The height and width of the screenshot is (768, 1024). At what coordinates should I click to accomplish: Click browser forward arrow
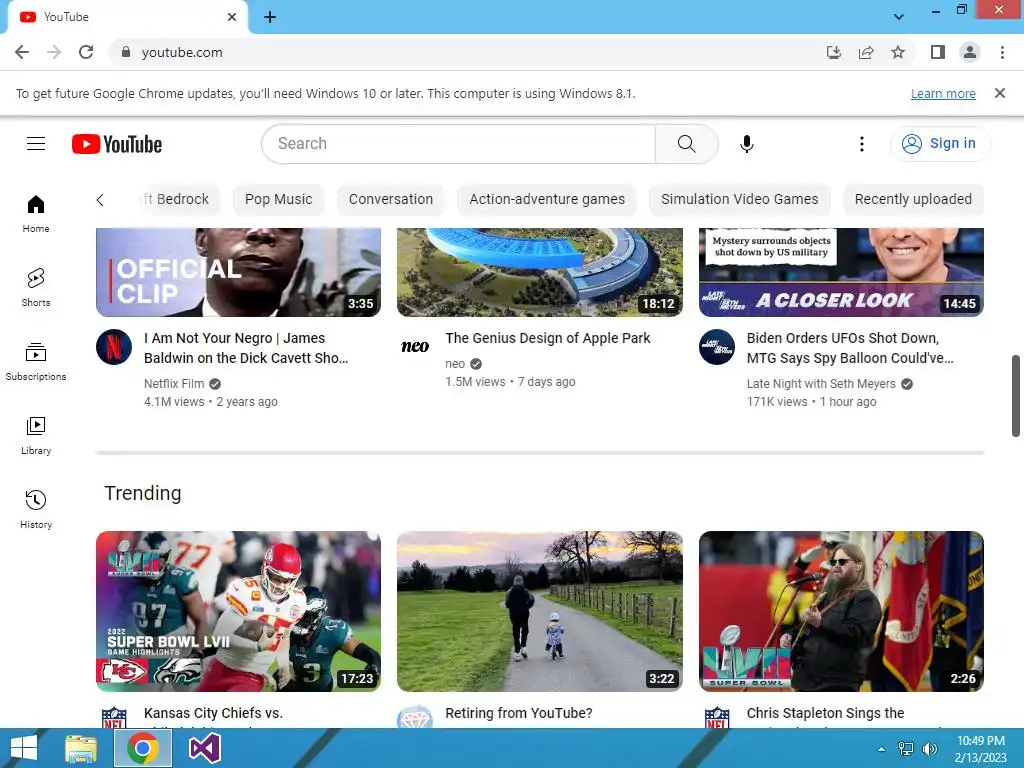point(54,52)
